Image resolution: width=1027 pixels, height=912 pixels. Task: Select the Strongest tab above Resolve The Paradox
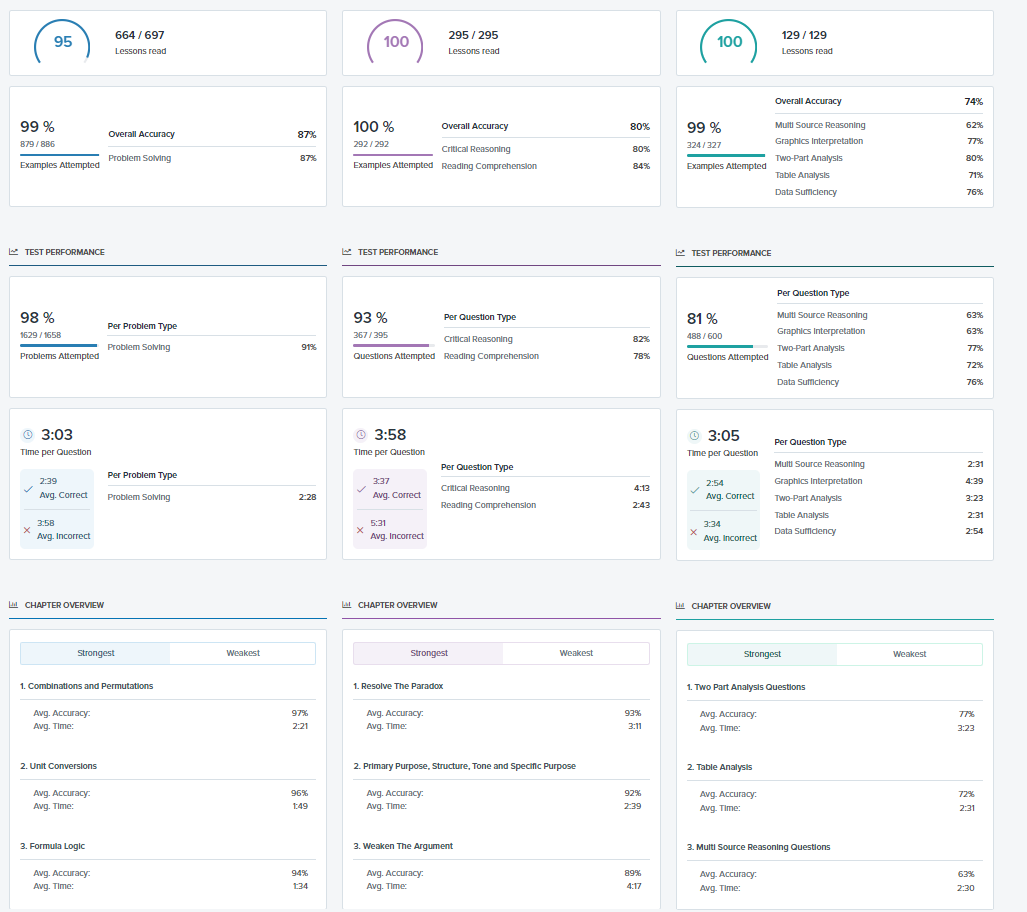[429, 653]
